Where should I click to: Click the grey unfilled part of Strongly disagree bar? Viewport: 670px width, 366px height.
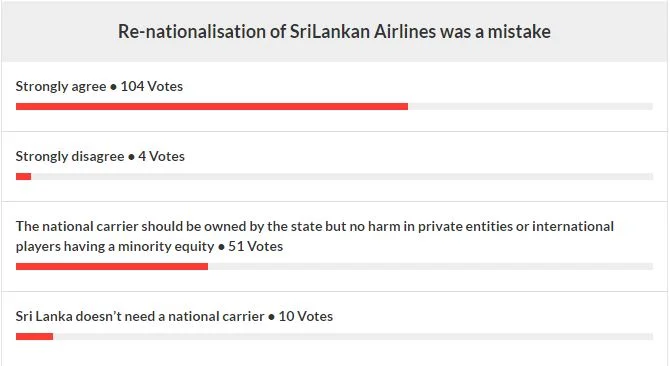coord(342,176)
